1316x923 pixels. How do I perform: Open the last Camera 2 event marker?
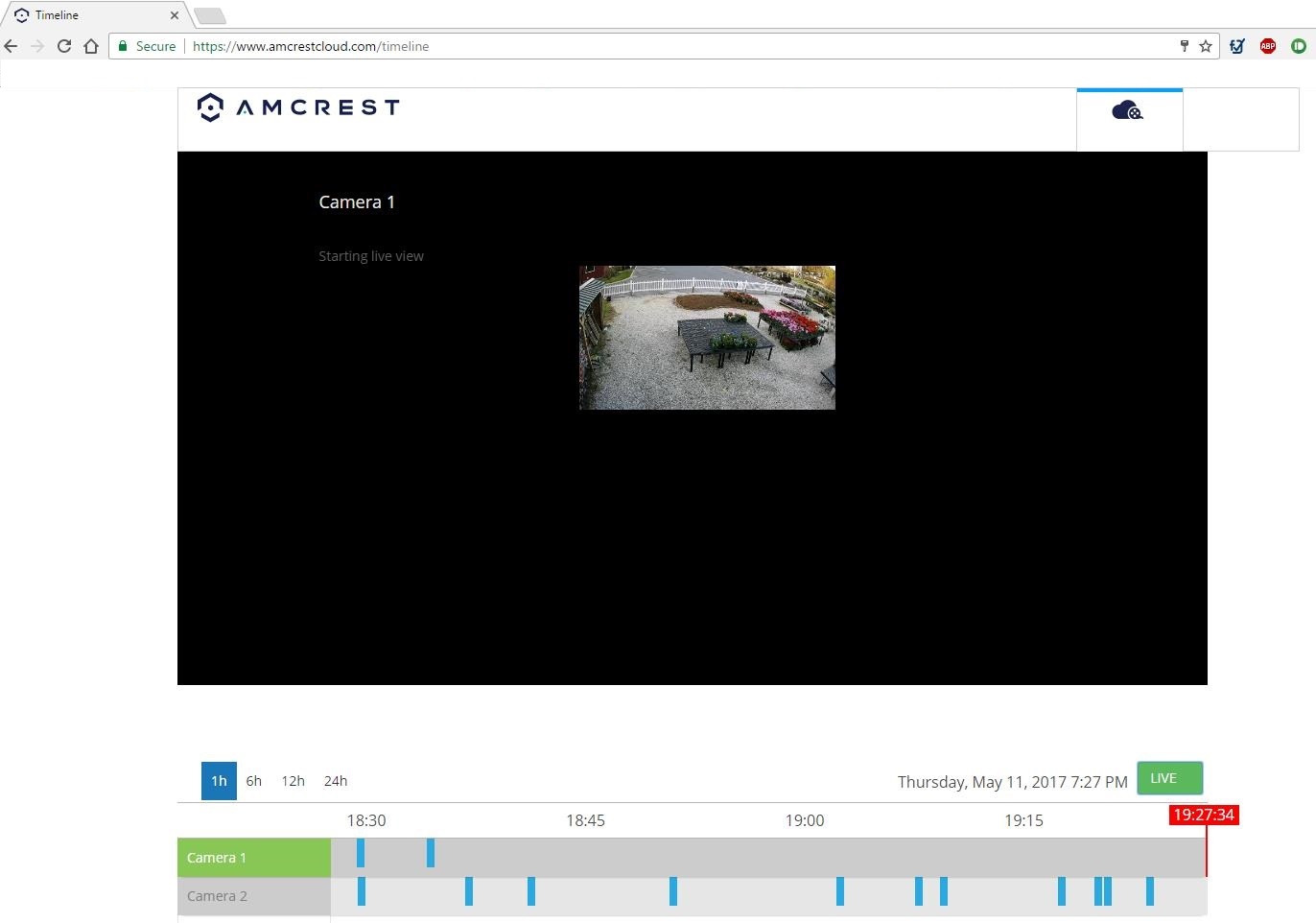[x=1150, y=891]
